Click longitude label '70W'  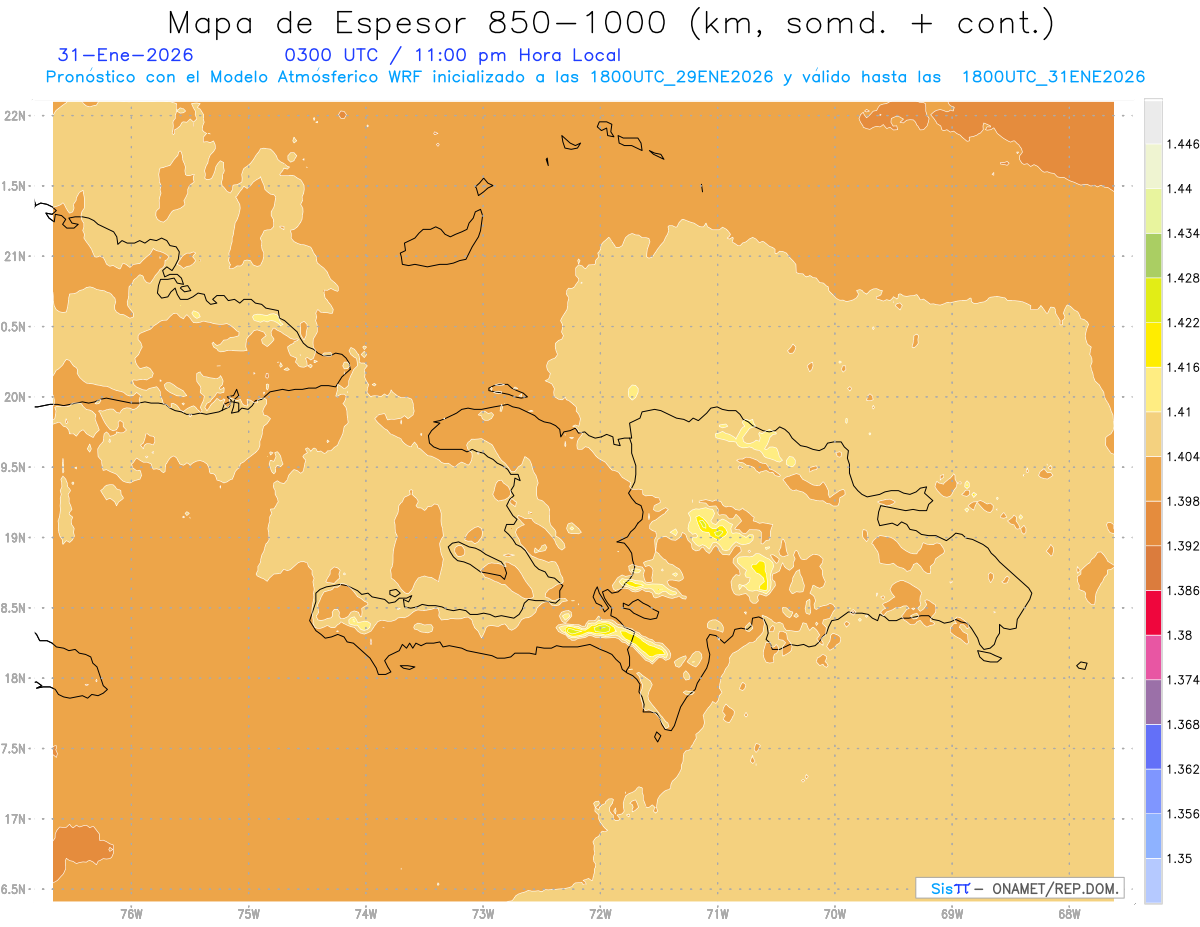pos(835,913)
